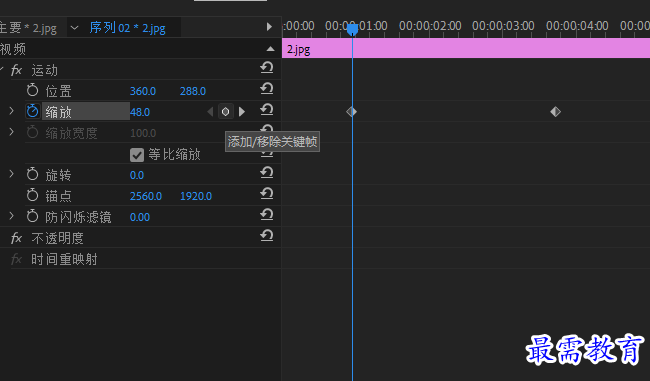The width and height of the screenshot is (650, 381).
Task: Reset the 位置 position parameter
Action: (267, 89)
